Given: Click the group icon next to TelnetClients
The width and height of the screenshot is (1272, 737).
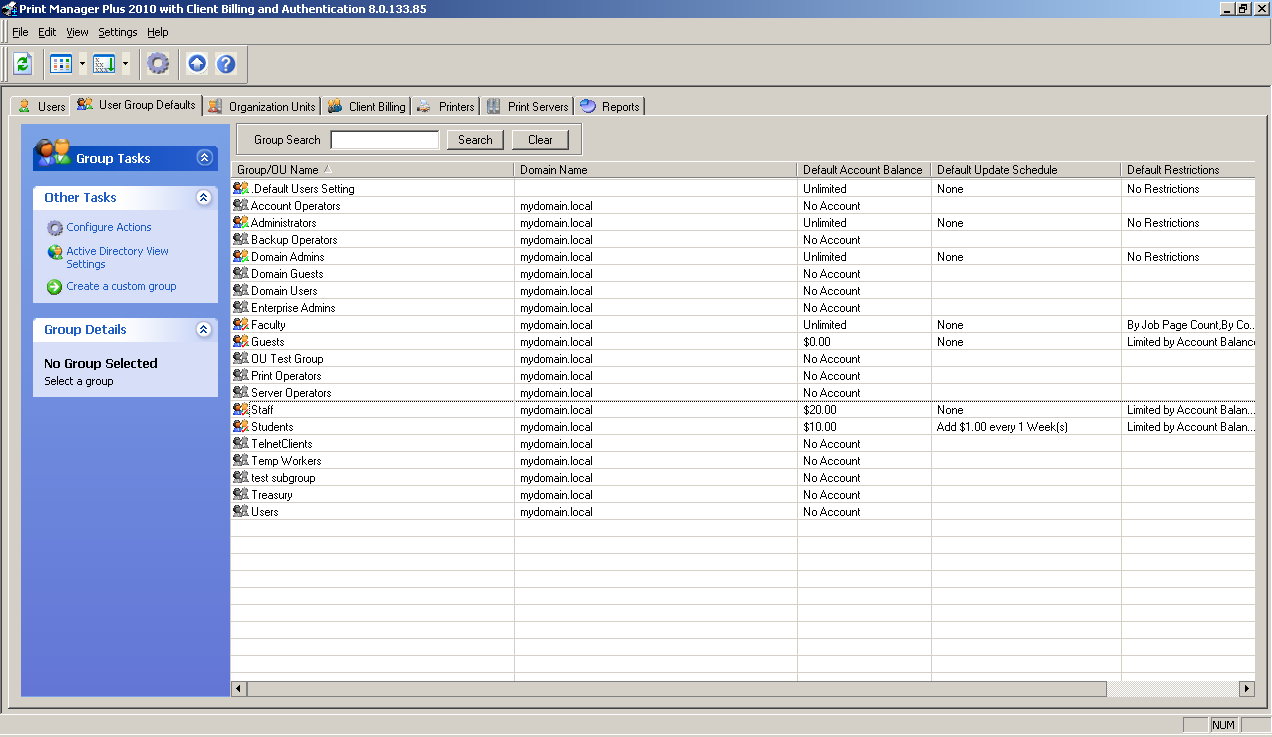Looking at the screenshot, I should pyautogui.click(x=241, y=443).
